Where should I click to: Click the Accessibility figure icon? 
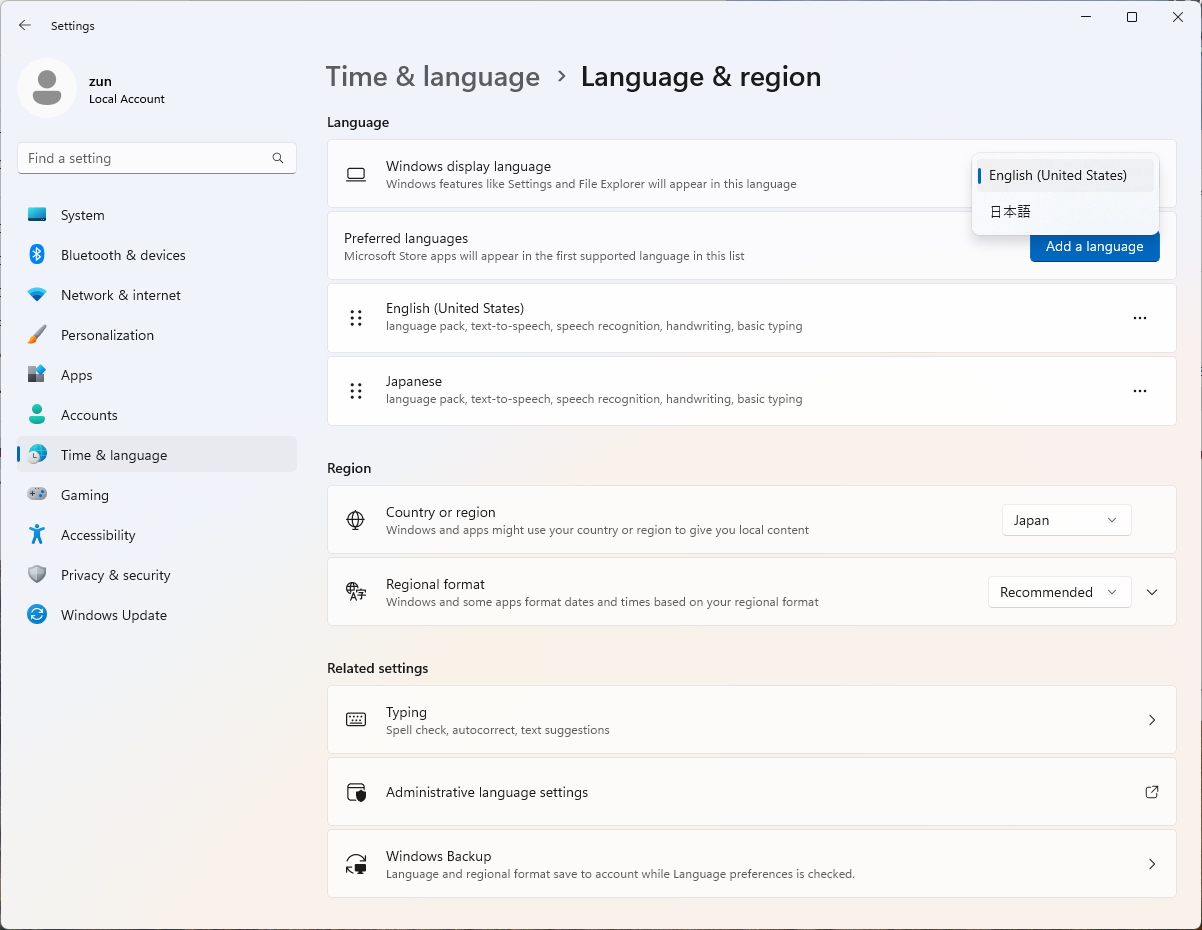(37, 535)
